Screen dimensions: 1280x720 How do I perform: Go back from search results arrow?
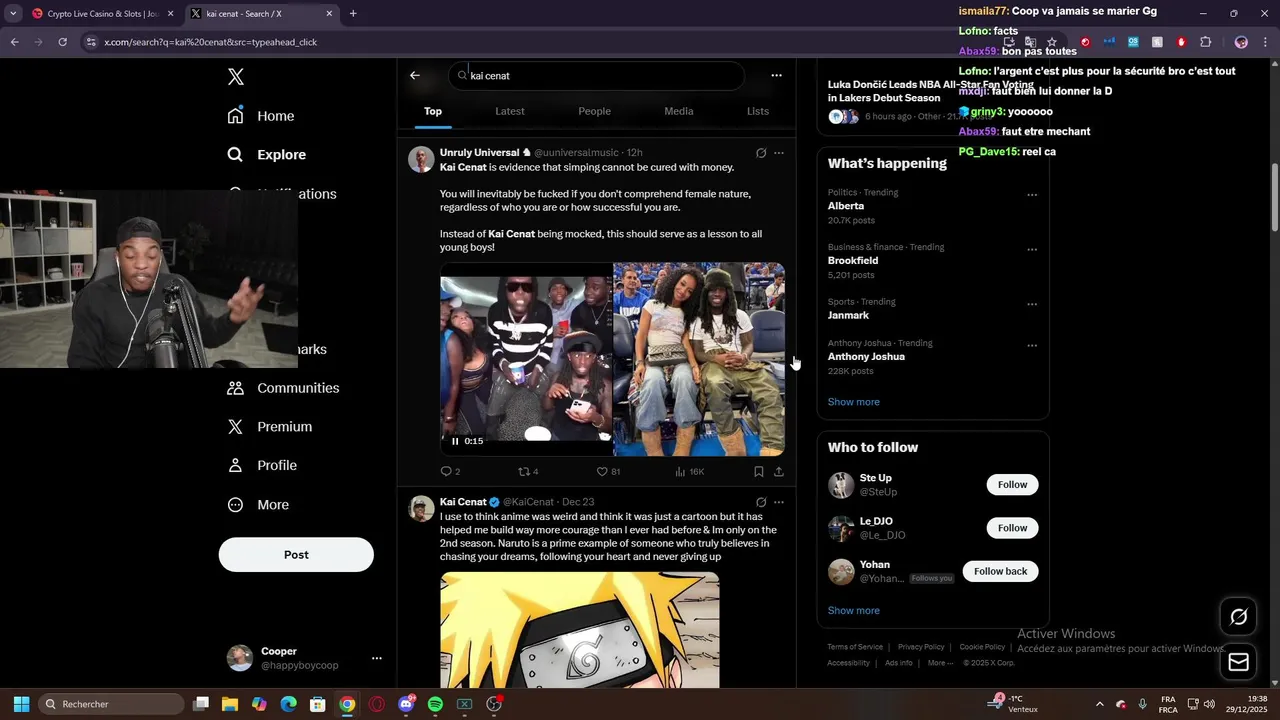point(415,76)
